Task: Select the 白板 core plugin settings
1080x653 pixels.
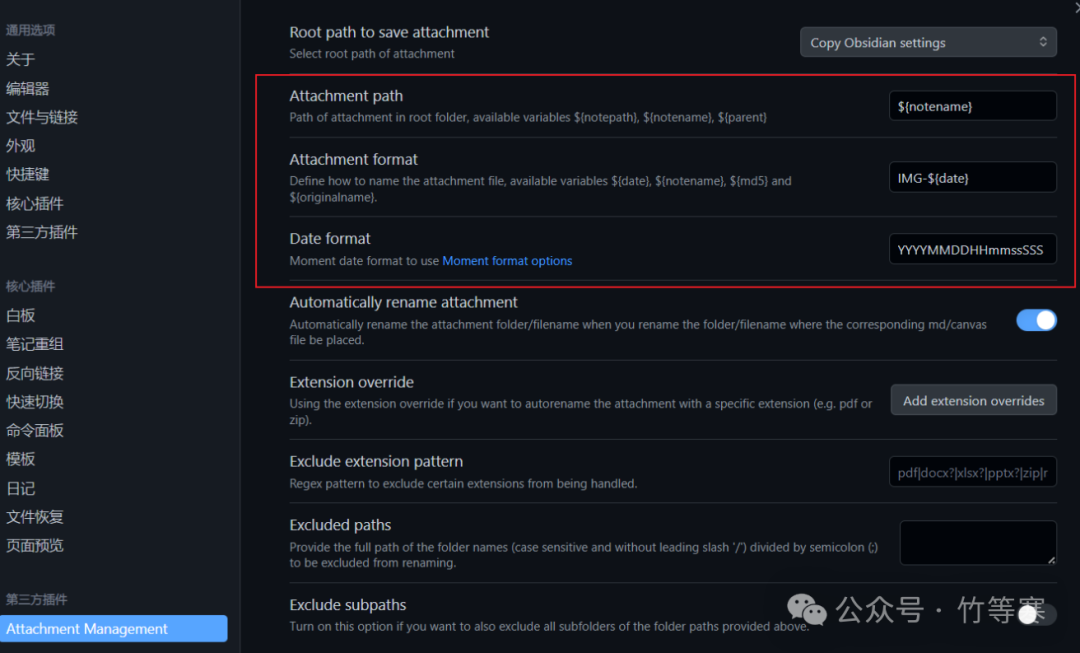Action: pos(21,315)
